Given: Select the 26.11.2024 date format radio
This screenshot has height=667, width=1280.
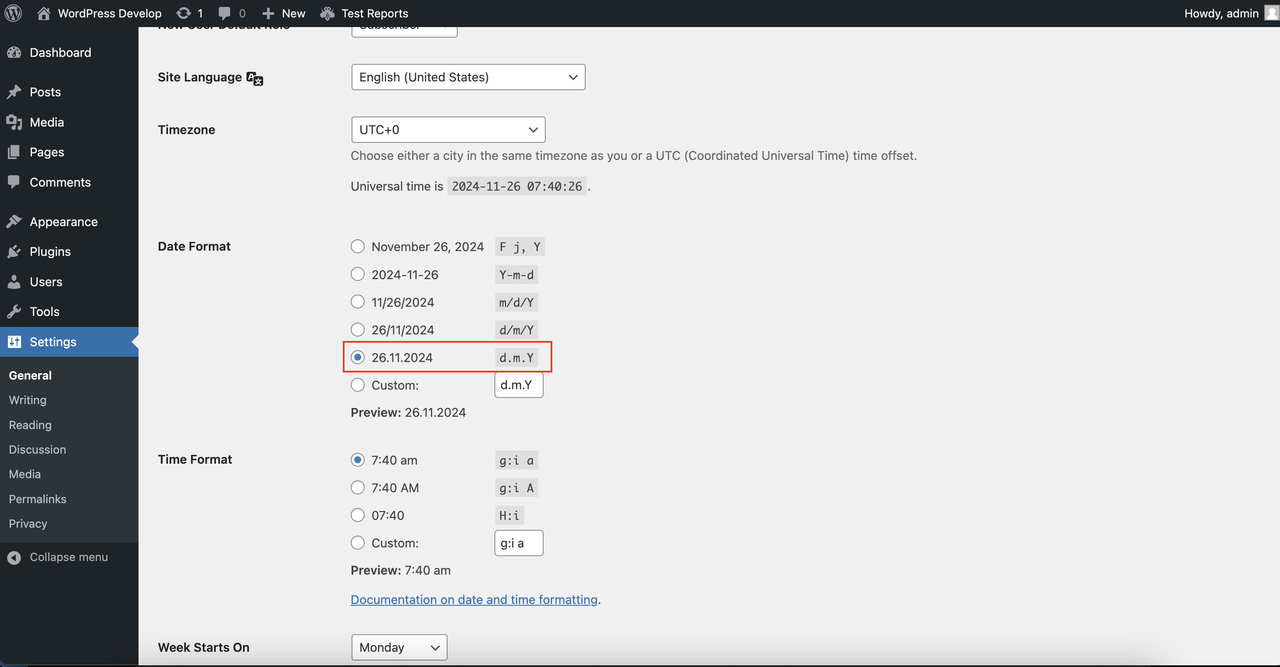Looking at the screenshot, I should [358, 357].
